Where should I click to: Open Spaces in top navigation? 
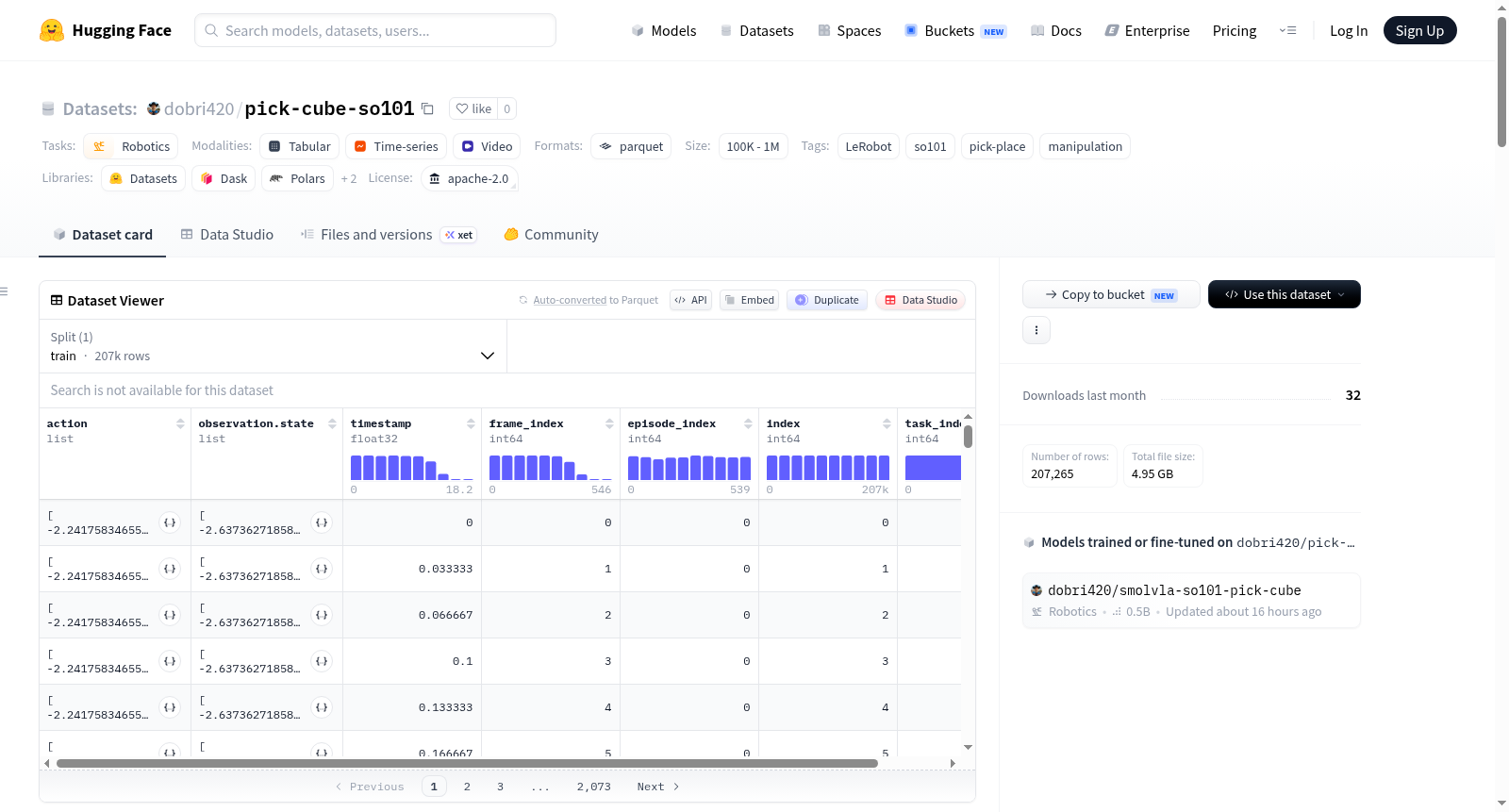pos(850,30)
